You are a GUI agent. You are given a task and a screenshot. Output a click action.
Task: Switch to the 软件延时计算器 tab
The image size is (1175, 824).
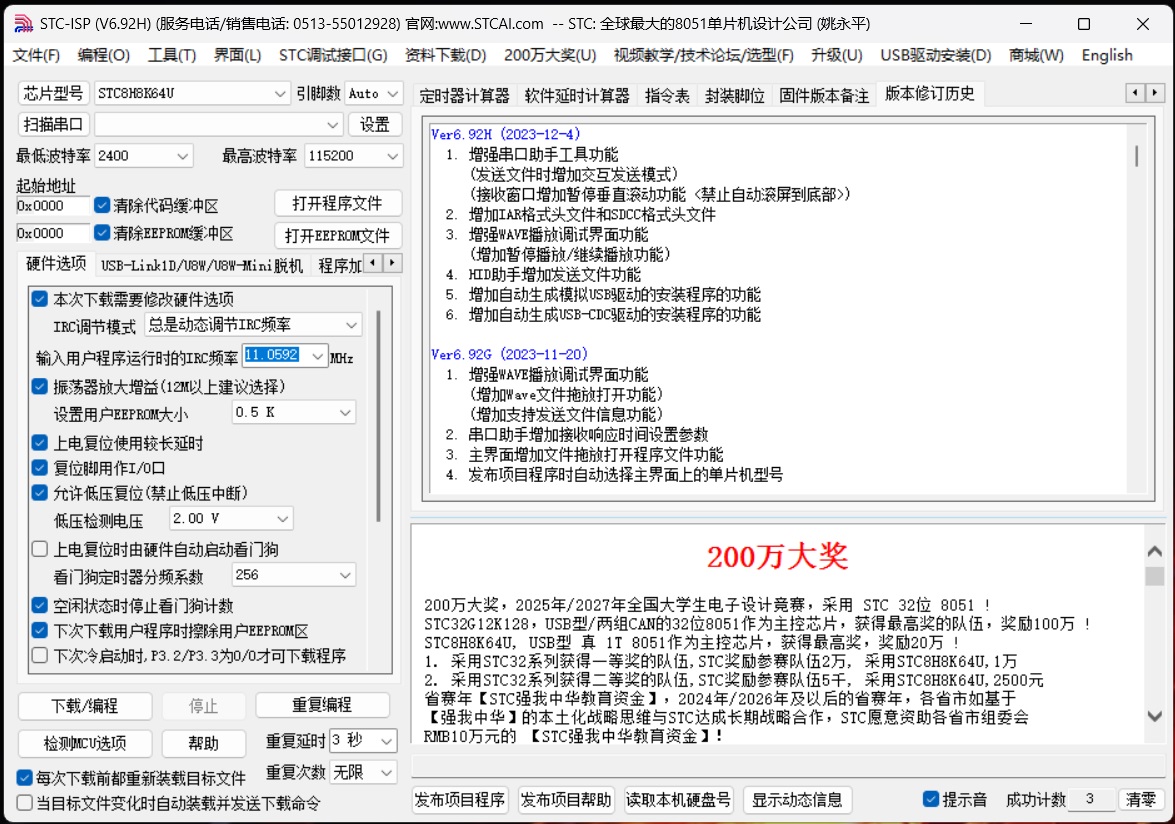click(577, 95)
